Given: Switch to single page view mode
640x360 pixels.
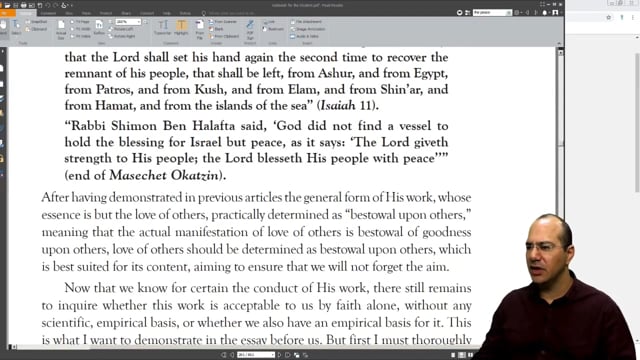Looking at the screenshot, I should [453, 355].
